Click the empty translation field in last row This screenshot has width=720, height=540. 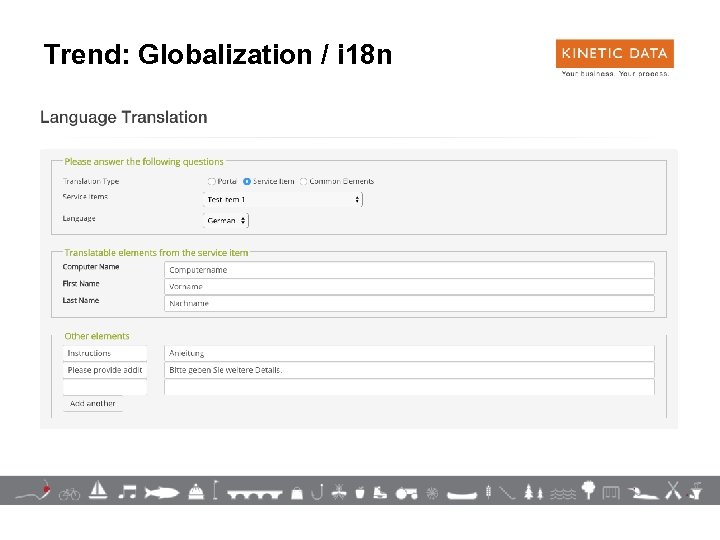408,386
